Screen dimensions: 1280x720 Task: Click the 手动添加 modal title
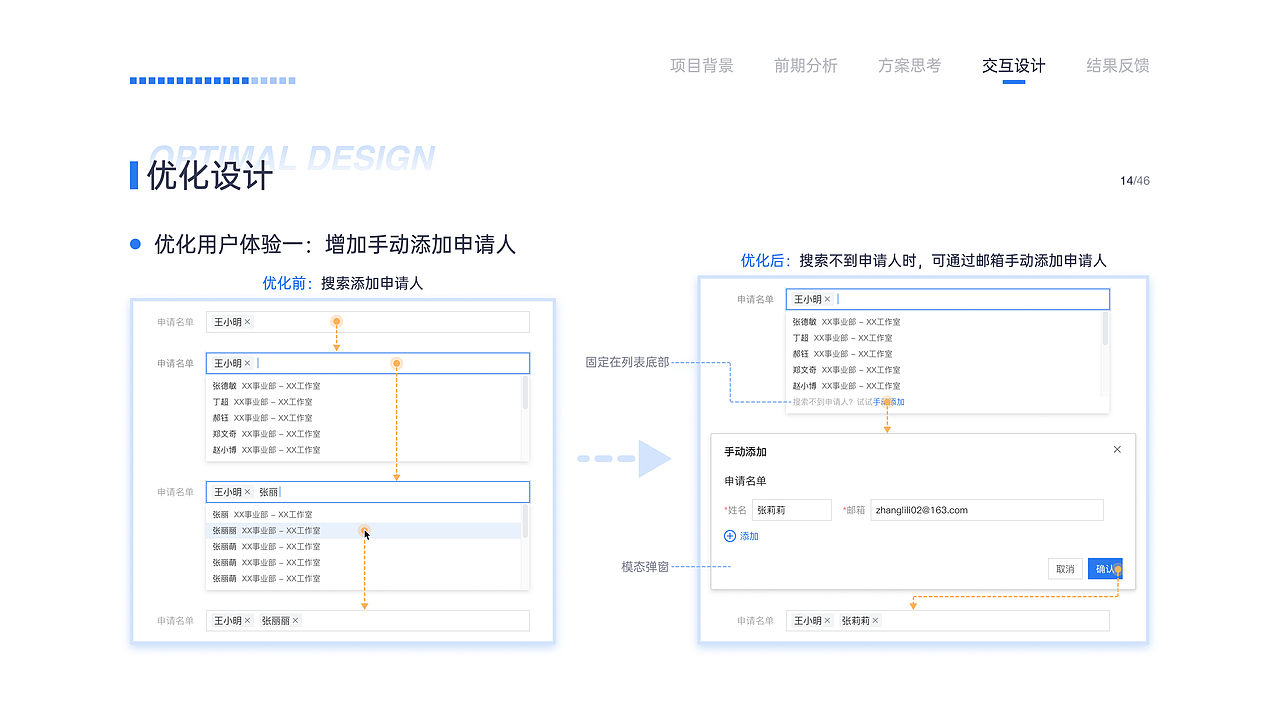[745, 452]
